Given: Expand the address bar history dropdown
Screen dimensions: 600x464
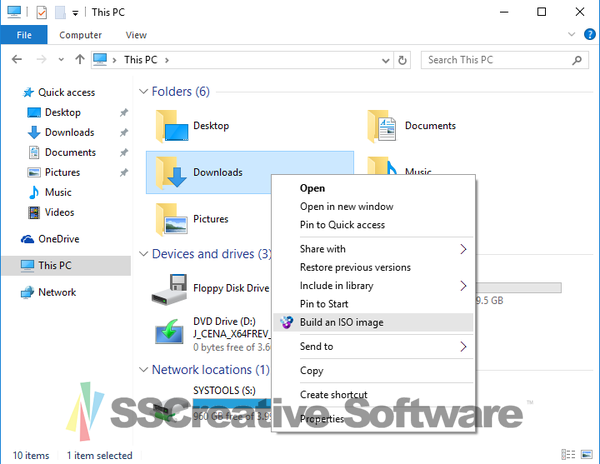Looking at the screenshot, I should tap(386, 60).
